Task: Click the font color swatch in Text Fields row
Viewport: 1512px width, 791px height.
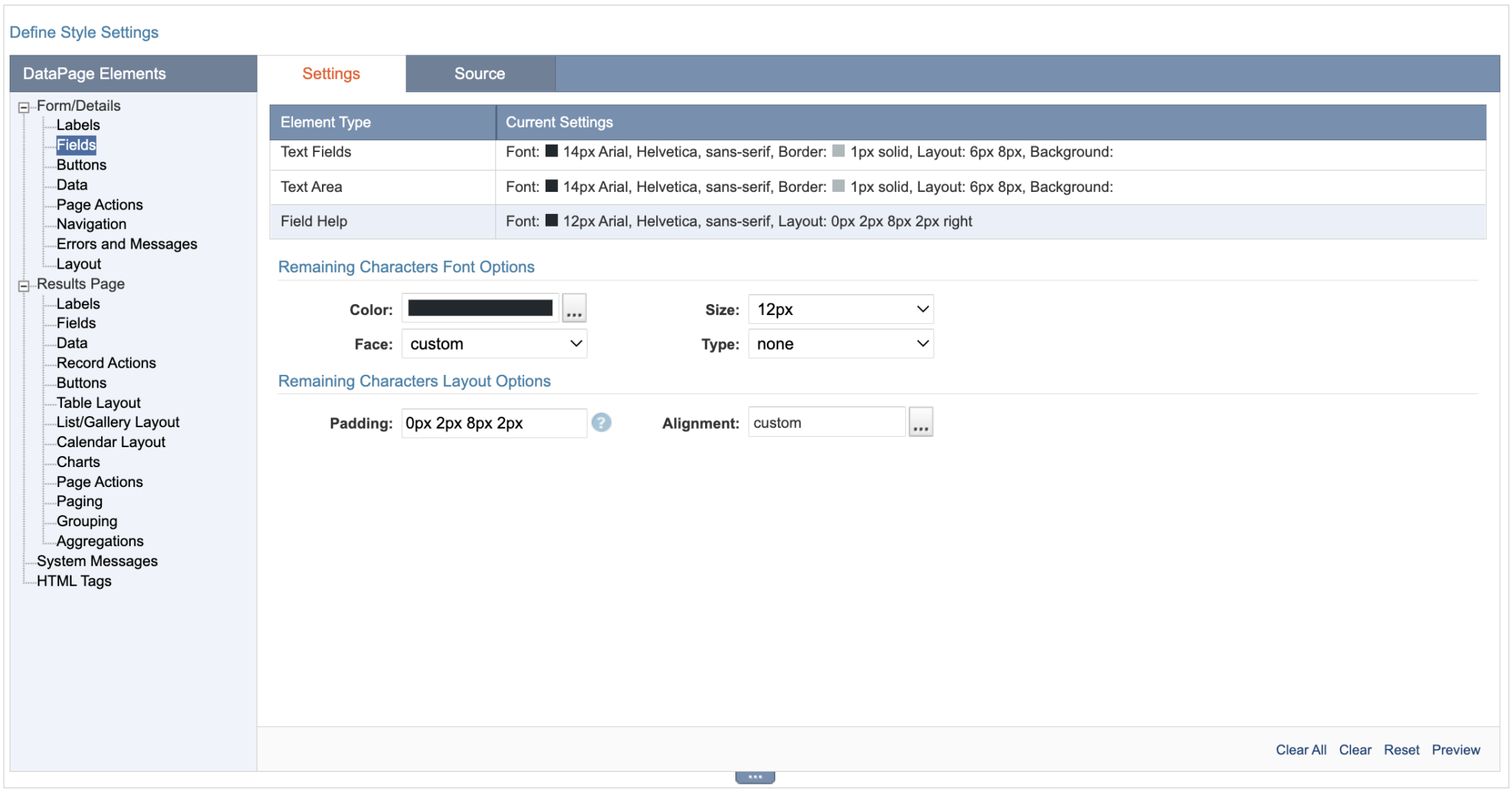Action: (550, 151)
